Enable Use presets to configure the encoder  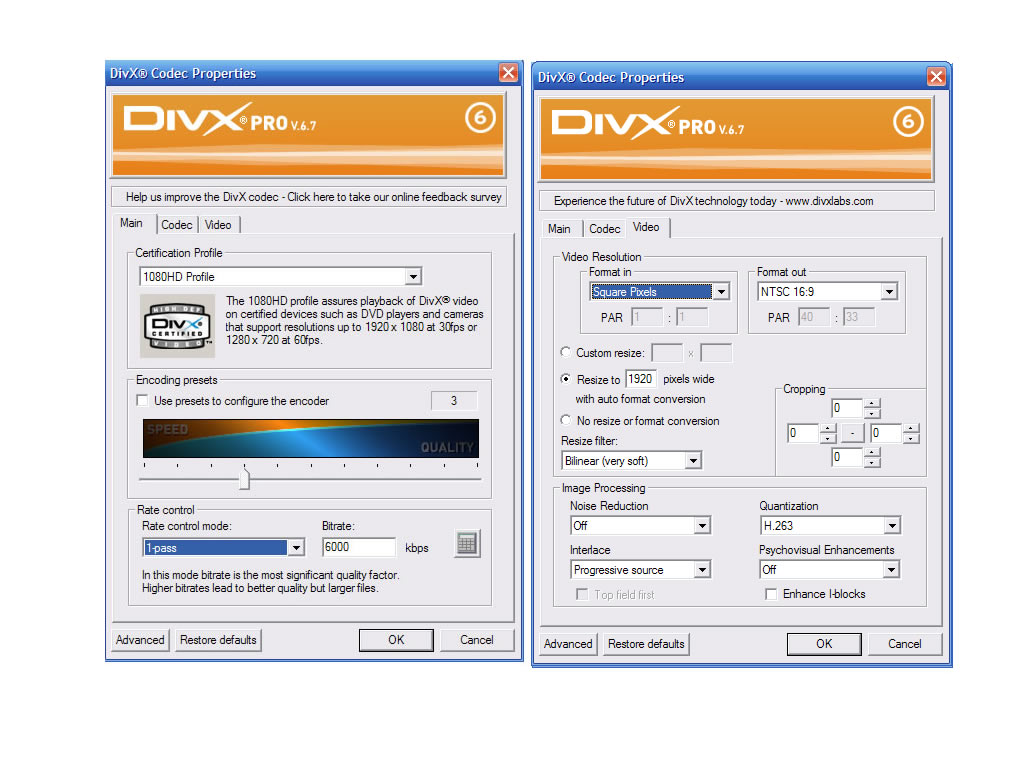tap(142, 400)
